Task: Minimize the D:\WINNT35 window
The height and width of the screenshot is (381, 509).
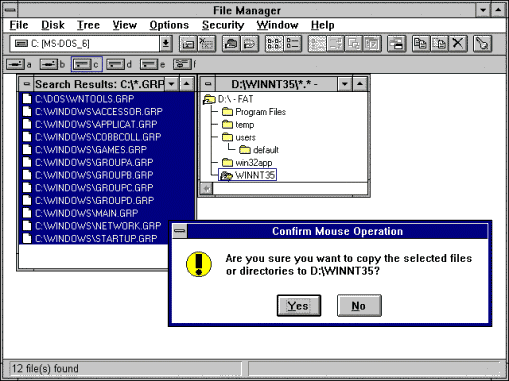Action: point(345,84)
